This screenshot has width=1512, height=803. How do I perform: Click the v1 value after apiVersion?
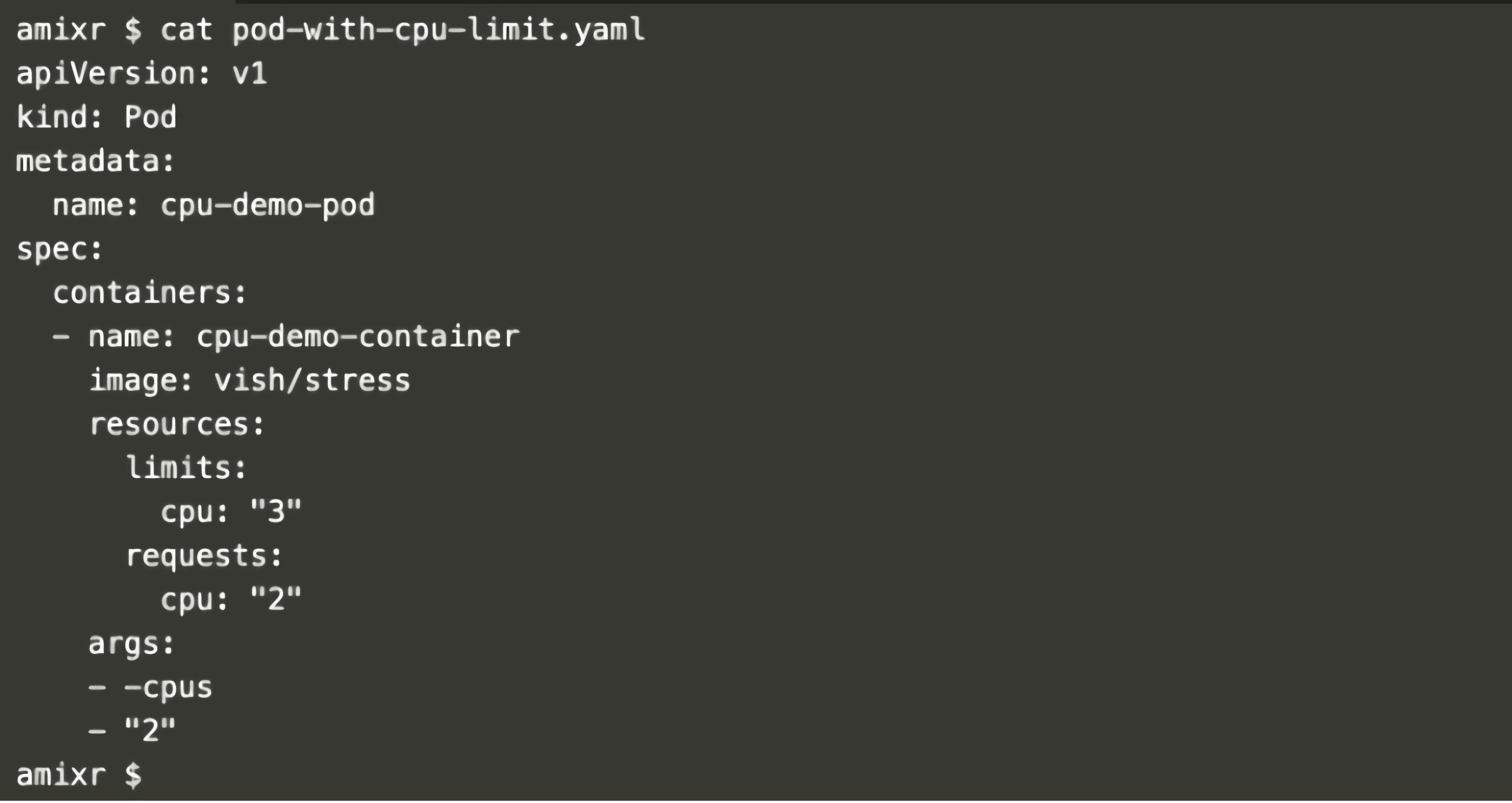pyautogui.click(x=249, y=74)
